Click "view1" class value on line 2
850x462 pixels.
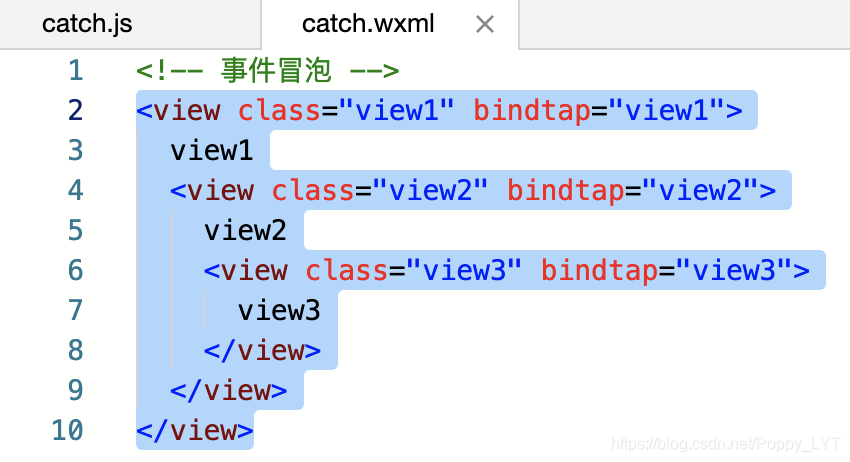point(398,111)
